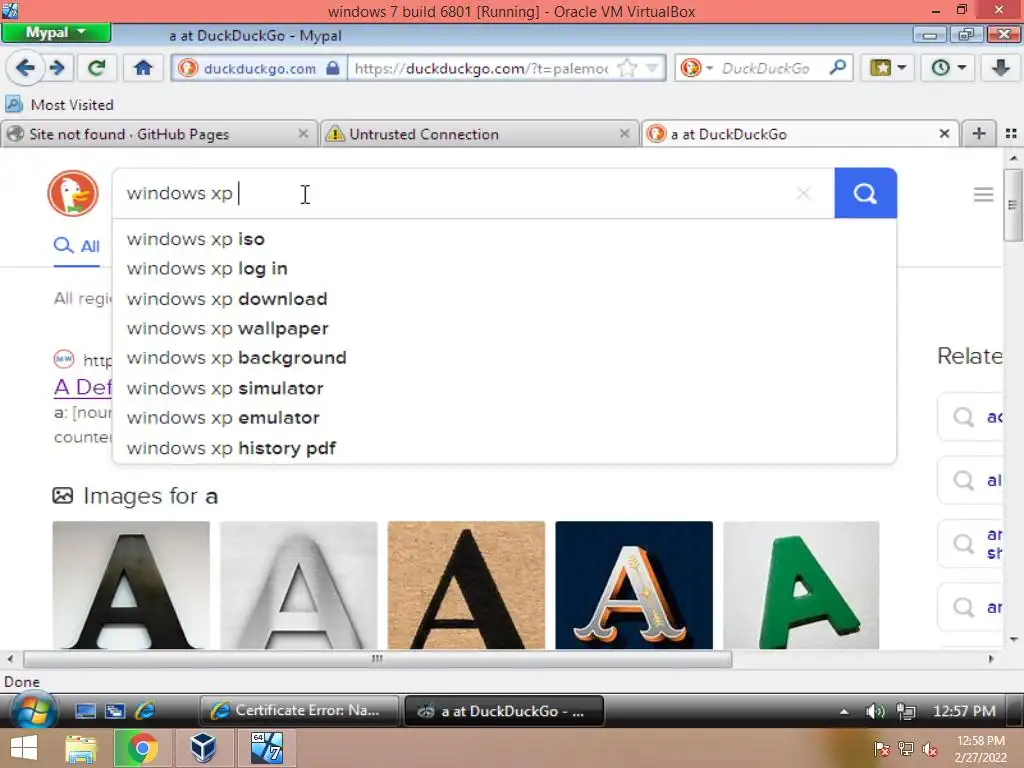This screenshot has width=1024, height=768.
Task: Click the magnifier in toolbar search box
Action: 837,68
